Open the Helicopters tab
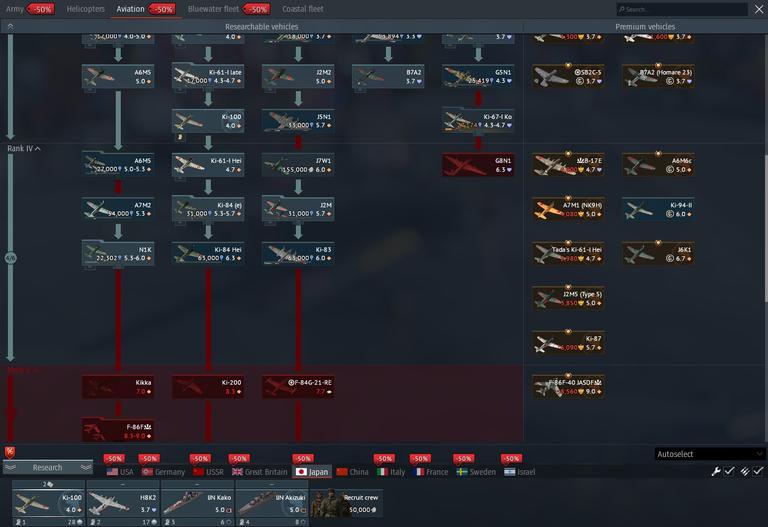The height and width of the screenshot is (527, 768). 86,9
